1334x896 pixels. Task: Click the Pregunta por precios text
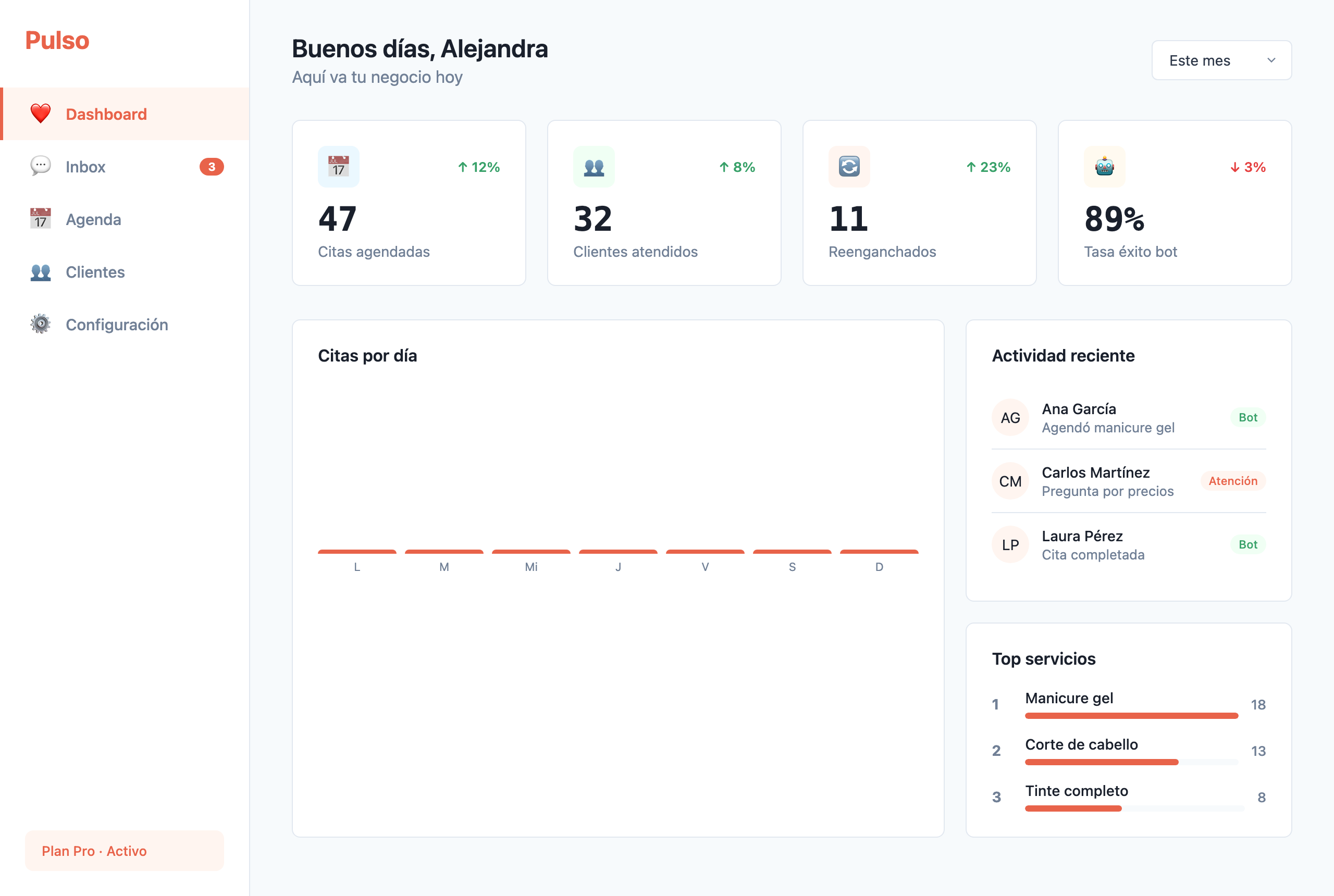tap(1107, 491)
